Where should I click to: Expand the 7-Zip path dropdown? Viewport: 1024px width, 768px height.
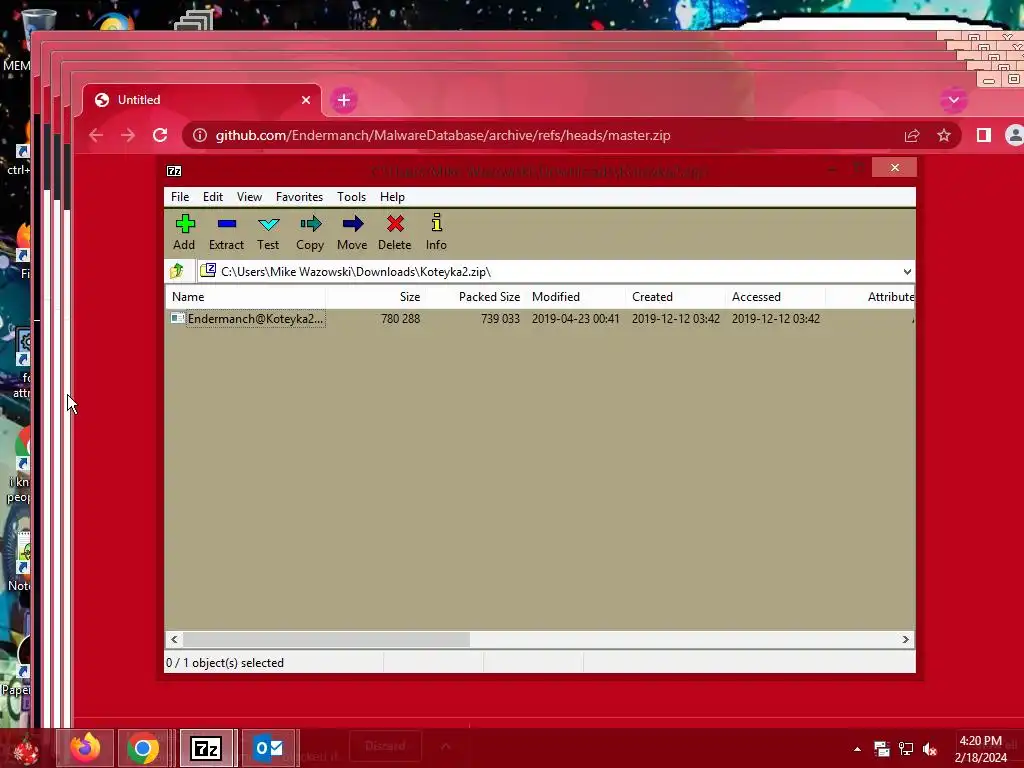point(907,272)
